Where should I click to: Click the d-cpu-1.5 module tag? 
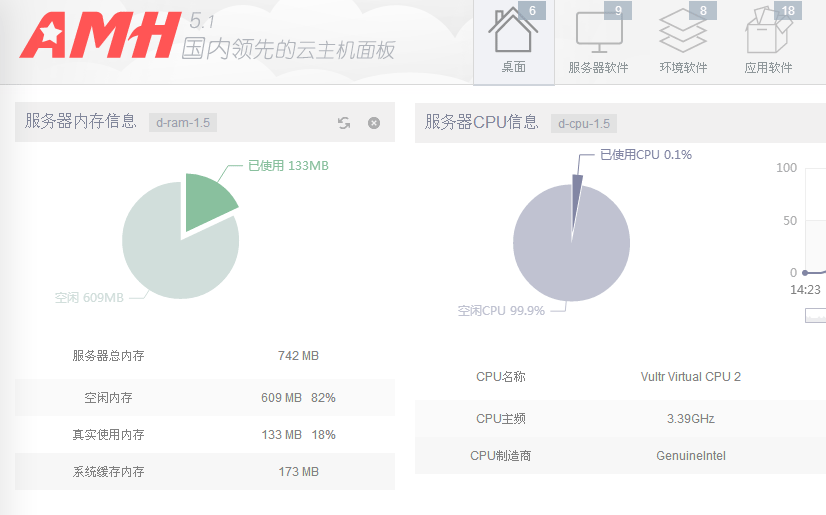[x=583, y=123]
